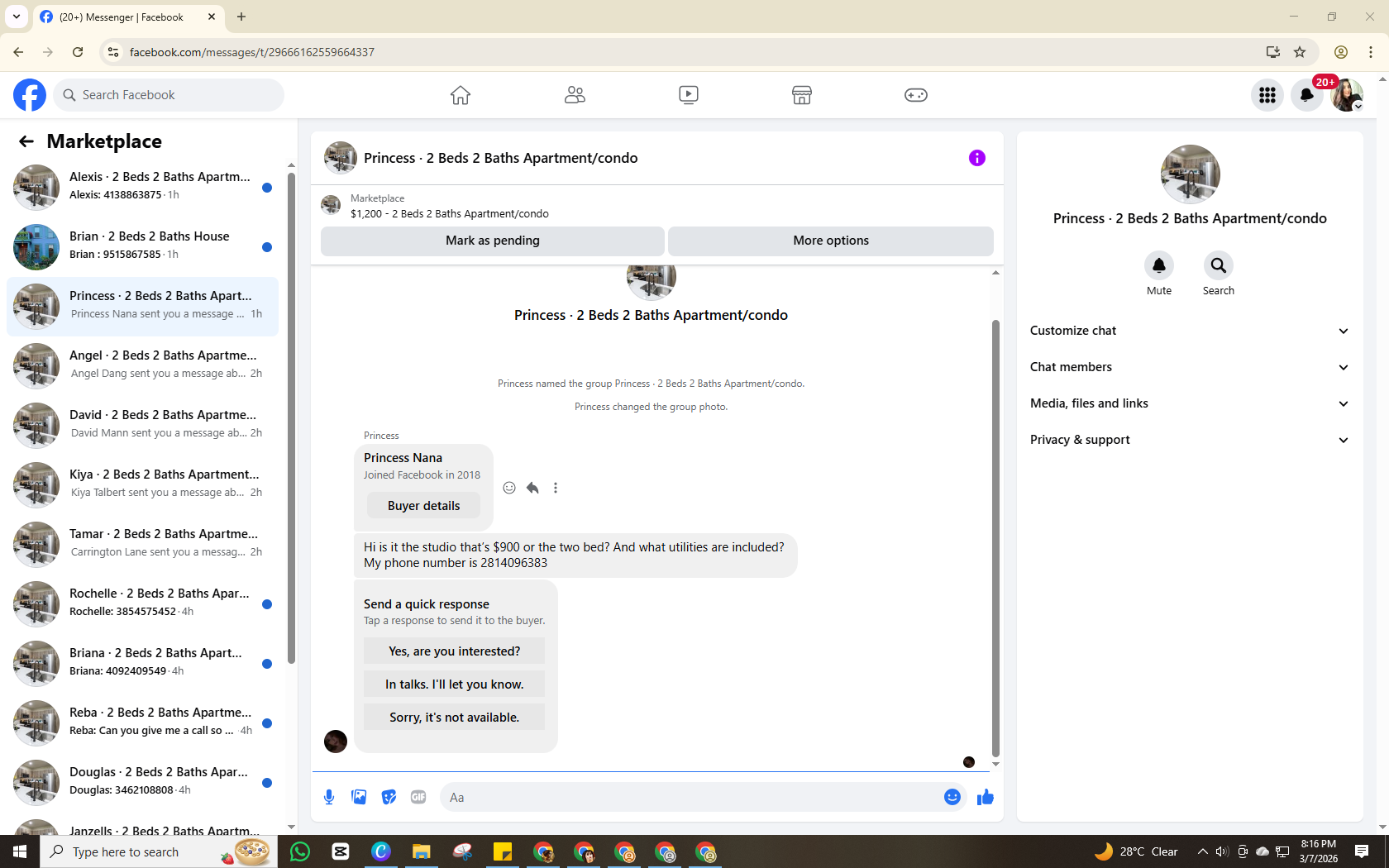Open the Facebook Home icon
The height and width of the screenshot is (868, 1389).
tap(461, 95)
